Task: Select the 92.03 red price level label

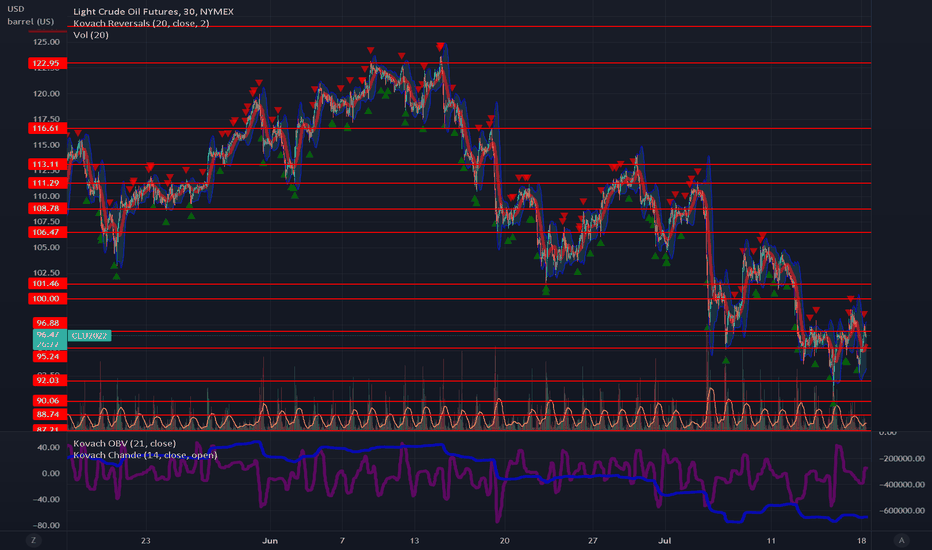Action: (49, 381)
